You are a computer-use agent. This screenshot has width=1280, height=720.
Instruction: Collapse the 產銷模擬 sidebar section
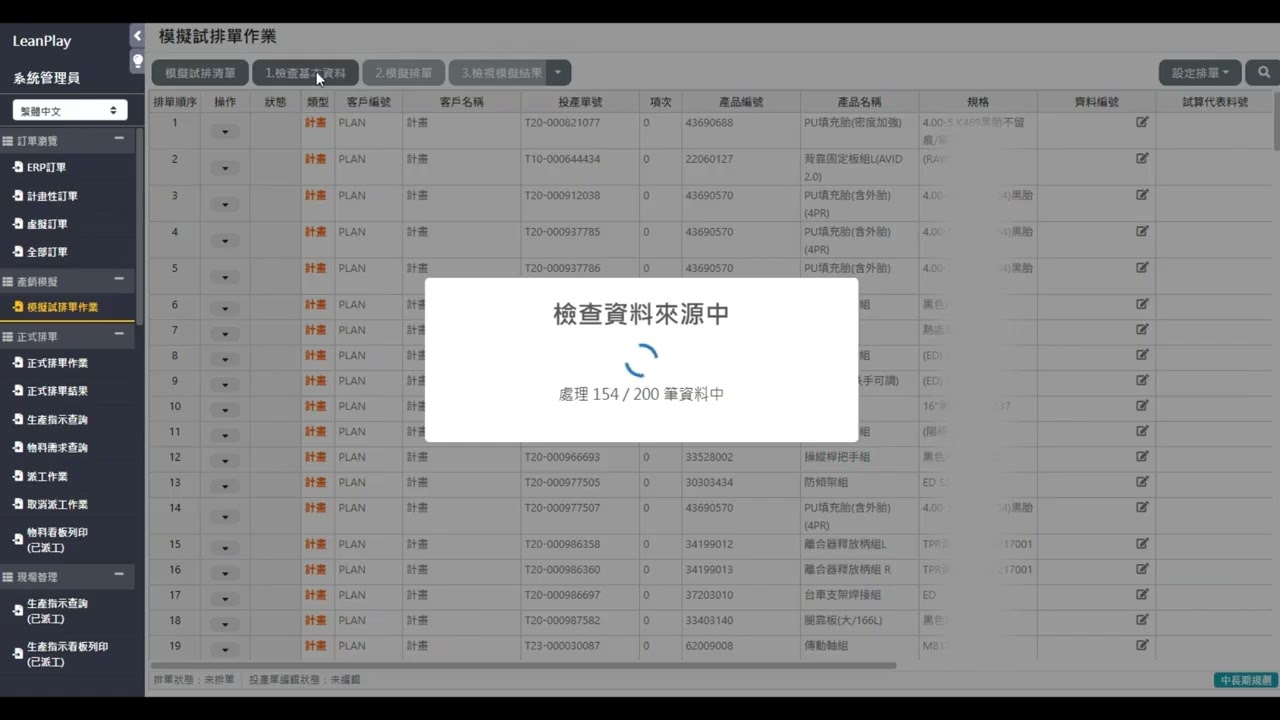(119, 280)
